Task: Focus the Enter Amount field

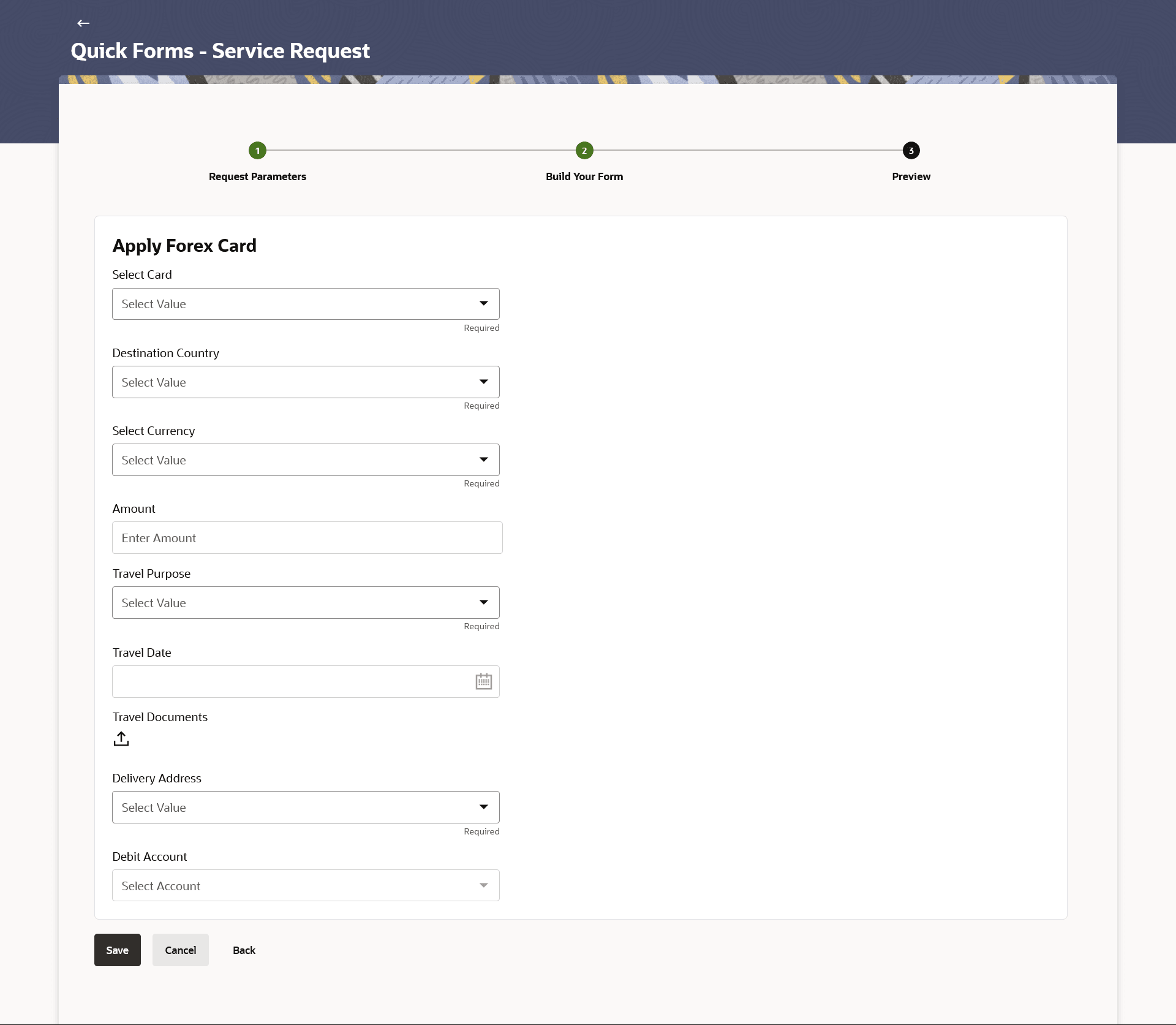Action: 307,538
